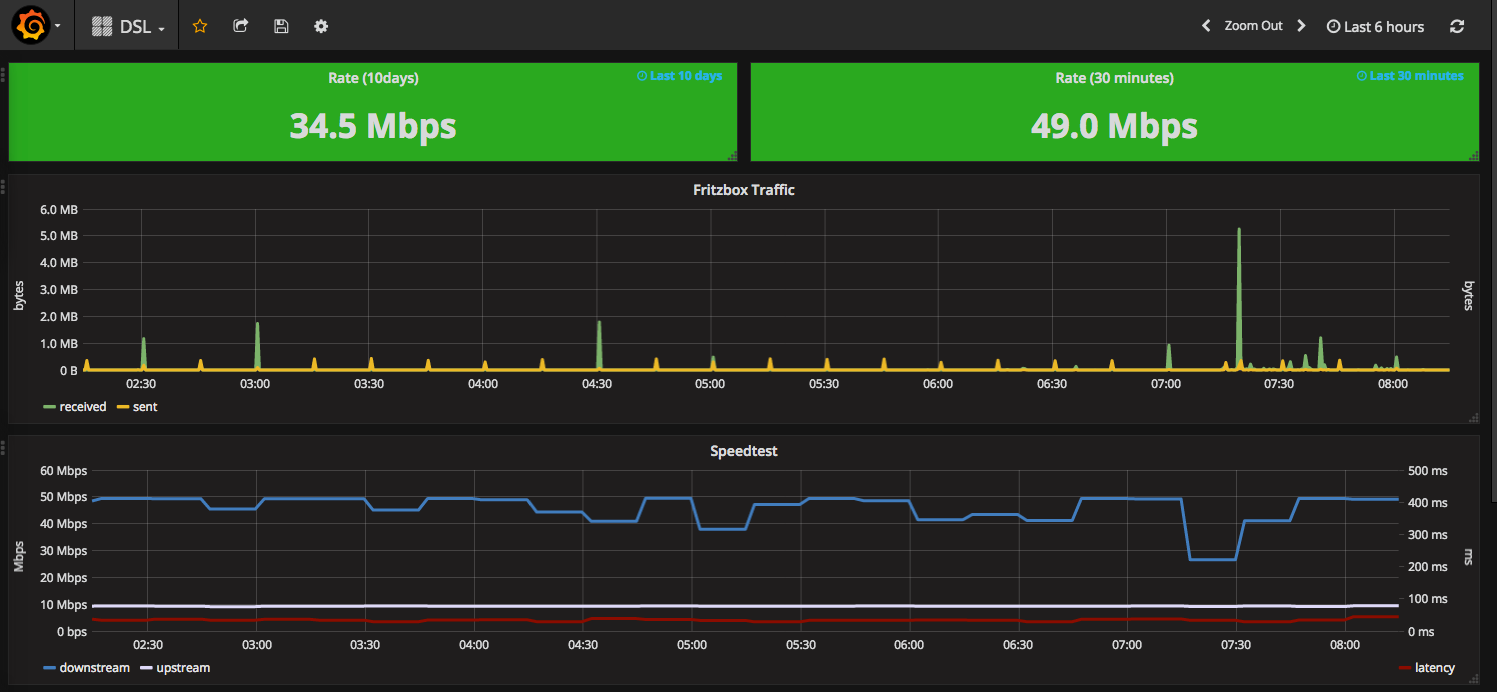
Task: Click the Rate (30 minutes) panel title
Action: (x=1114, y=78)
